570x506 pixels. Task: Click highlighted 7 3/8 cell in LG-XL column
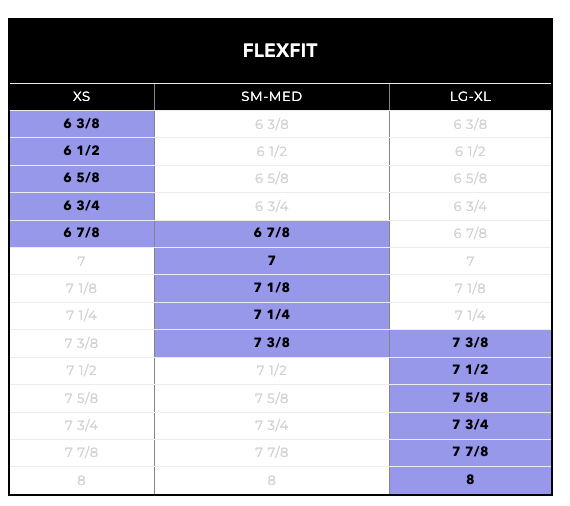(x=470, y=343)
